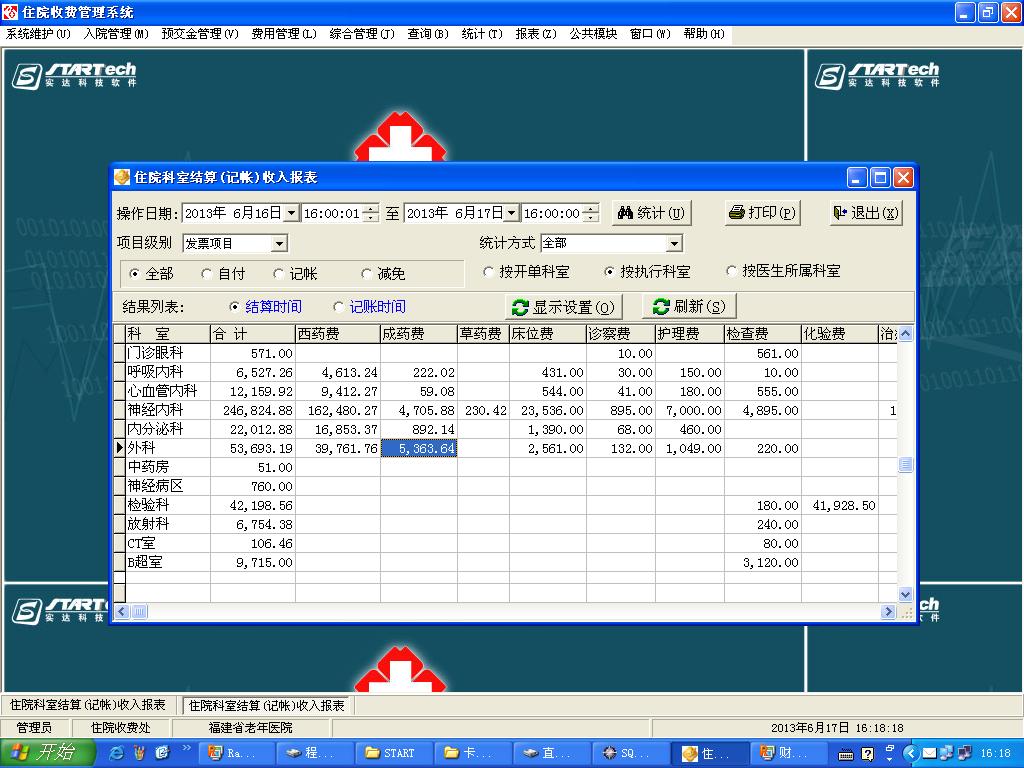Launch Internet Explorer from quick launch

click(x=116, y=753)
